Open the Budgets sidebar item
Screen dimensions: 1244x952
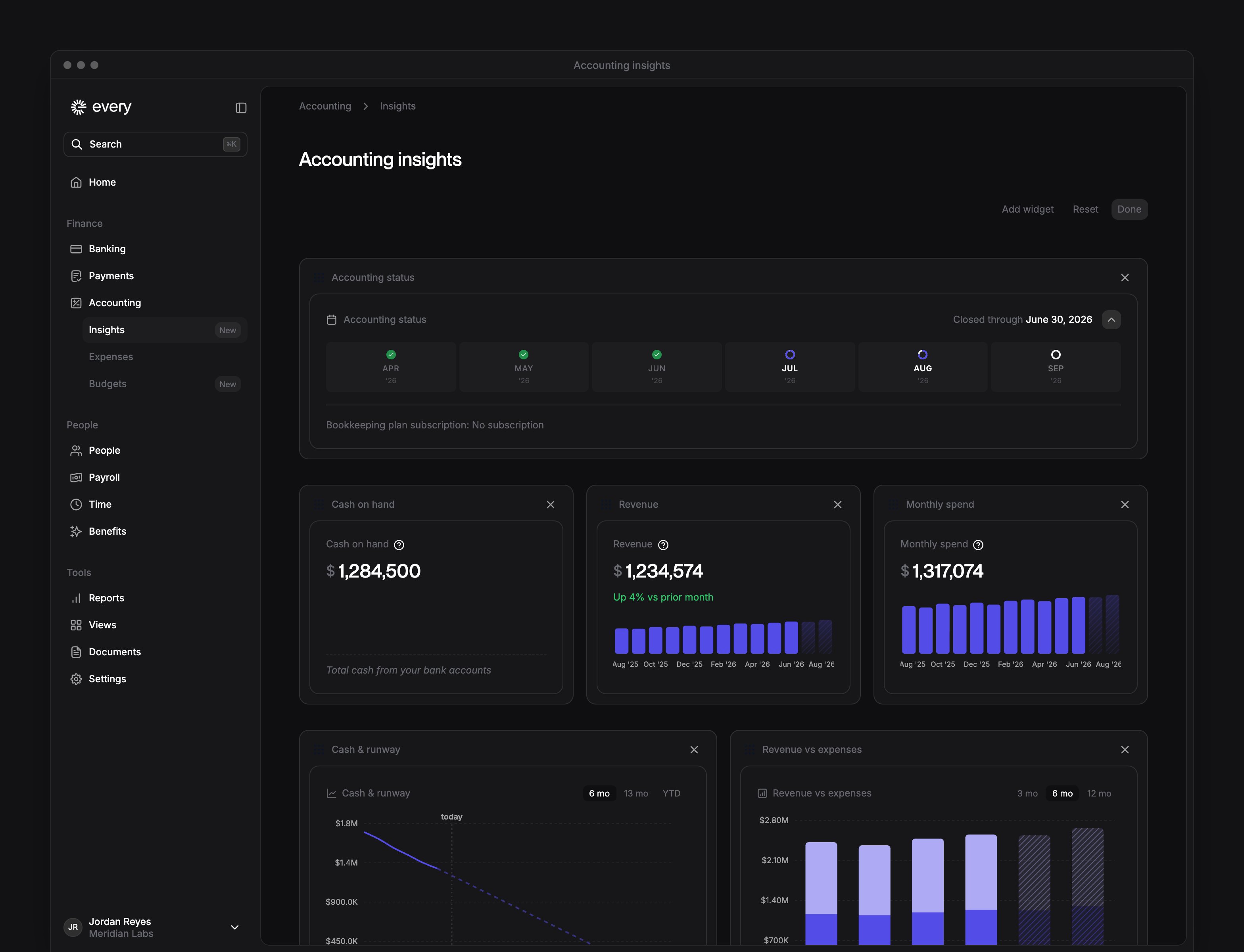165,384
